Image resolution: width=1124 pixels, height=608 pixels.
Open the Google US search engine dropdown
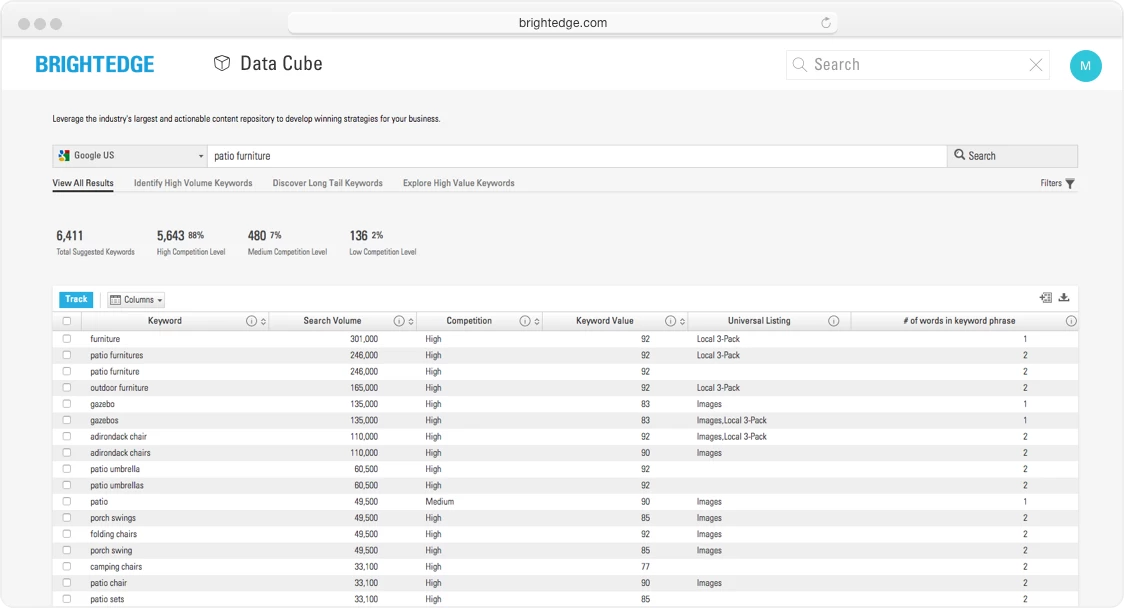click(130, 156)
